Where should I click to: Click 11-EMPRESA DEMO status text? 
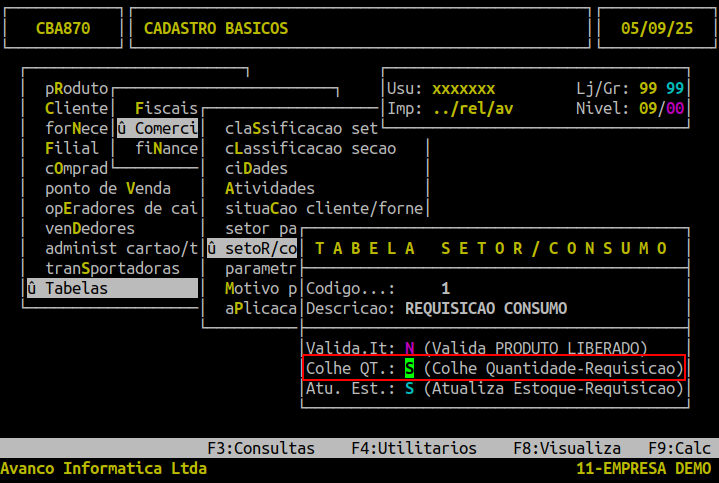coord(643,468)
